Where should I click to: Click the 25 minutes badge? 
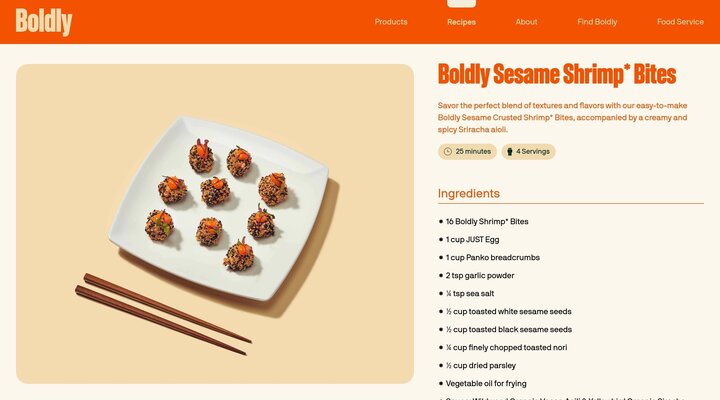pos(467,152)
